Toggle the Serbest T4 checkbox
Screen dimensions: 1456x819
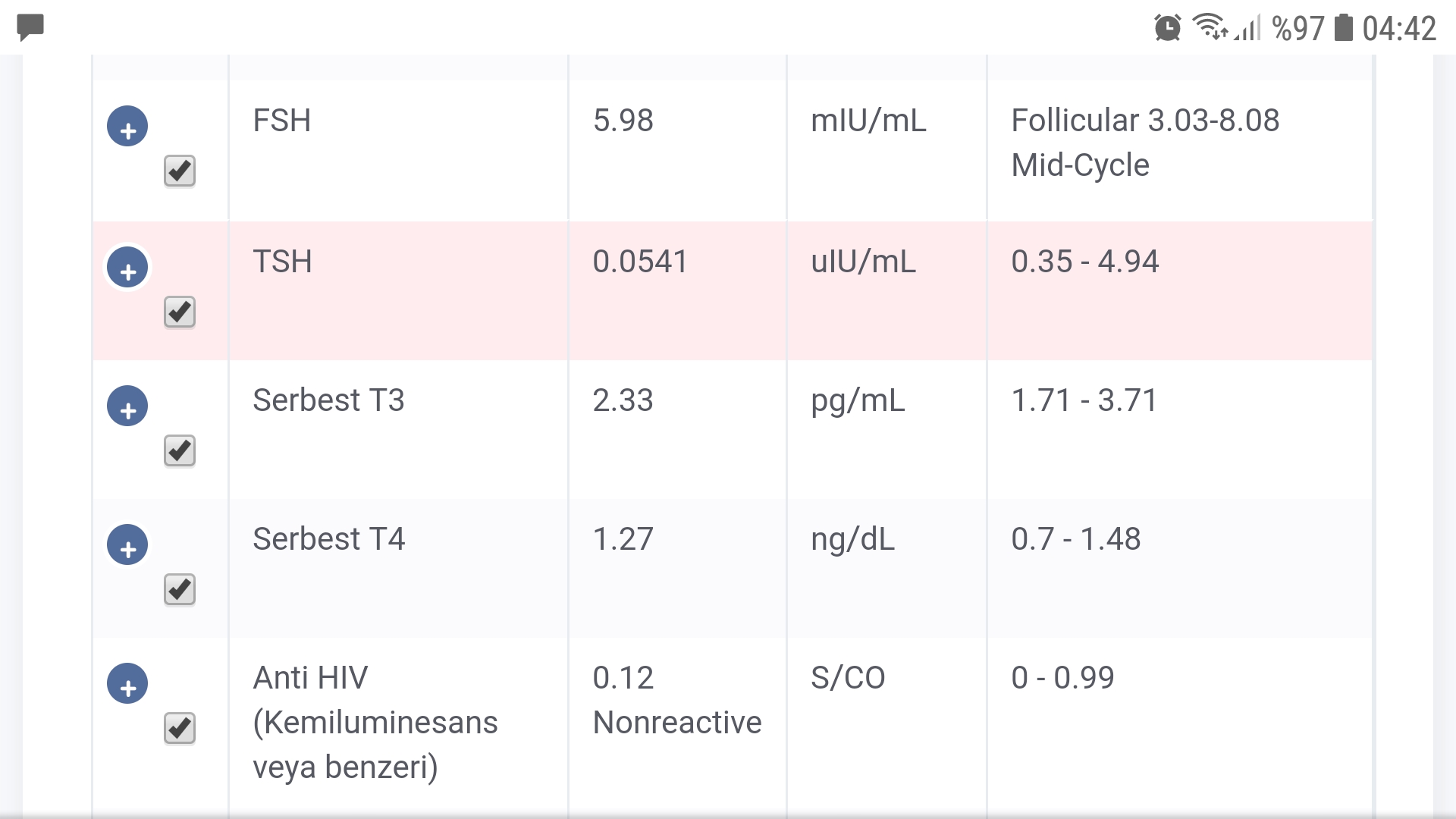(178, 589)
